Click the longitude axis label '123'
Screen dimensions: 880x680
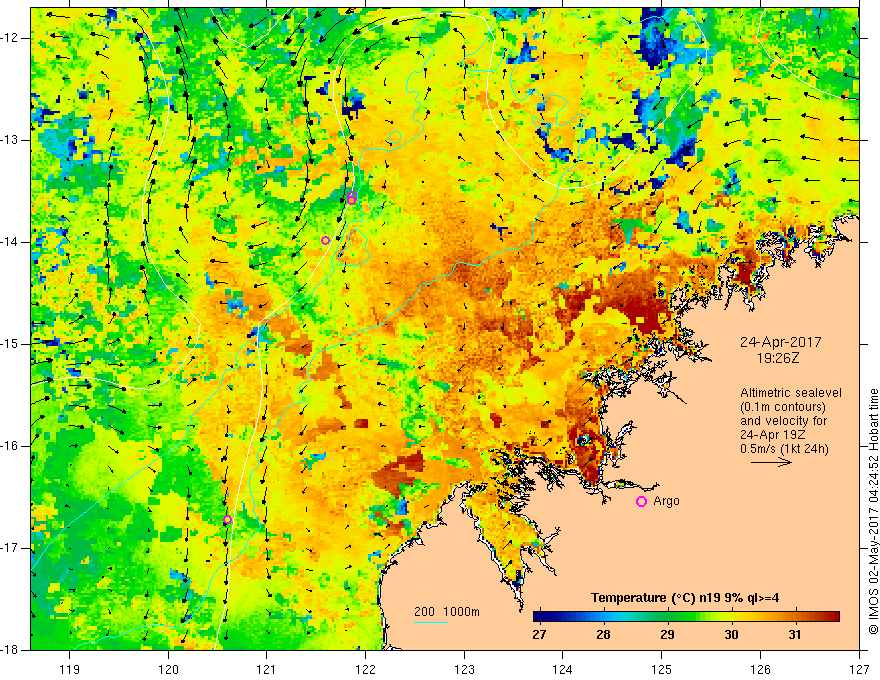(x=464, y=669)
